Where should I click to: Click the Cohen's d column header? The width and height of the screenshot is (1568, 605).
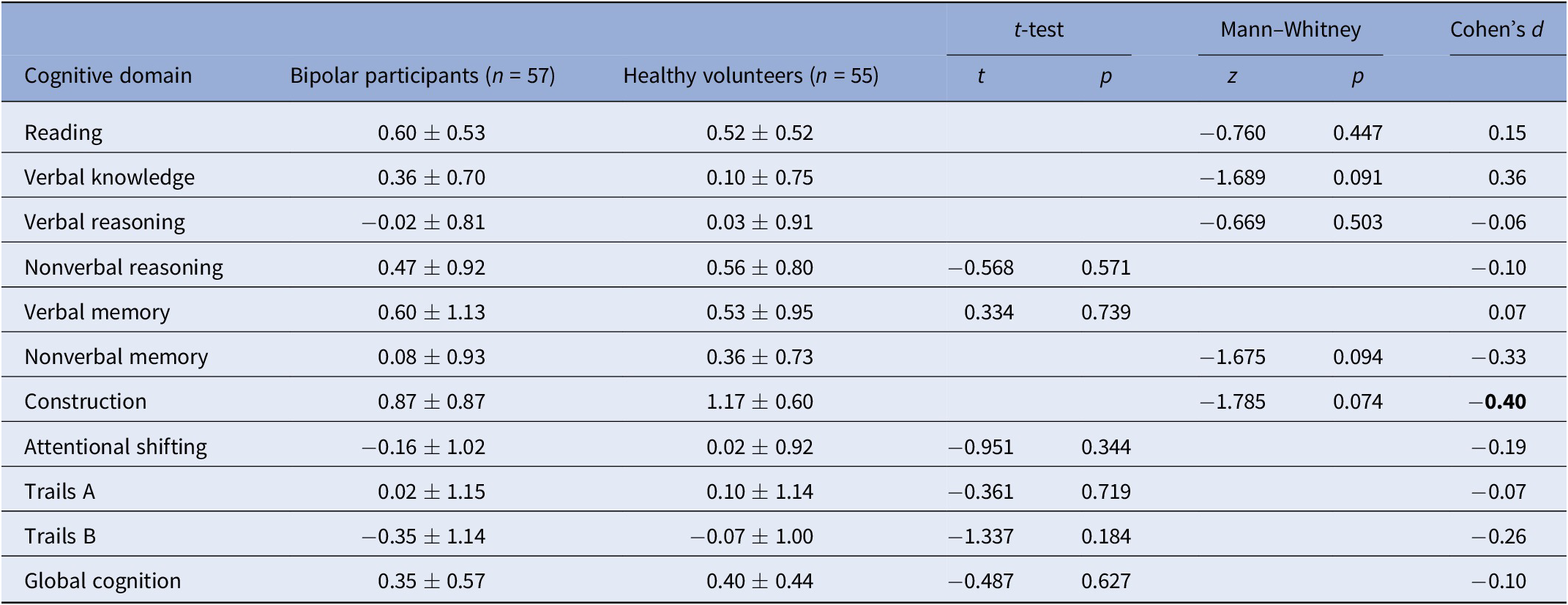click(1497, 29)
